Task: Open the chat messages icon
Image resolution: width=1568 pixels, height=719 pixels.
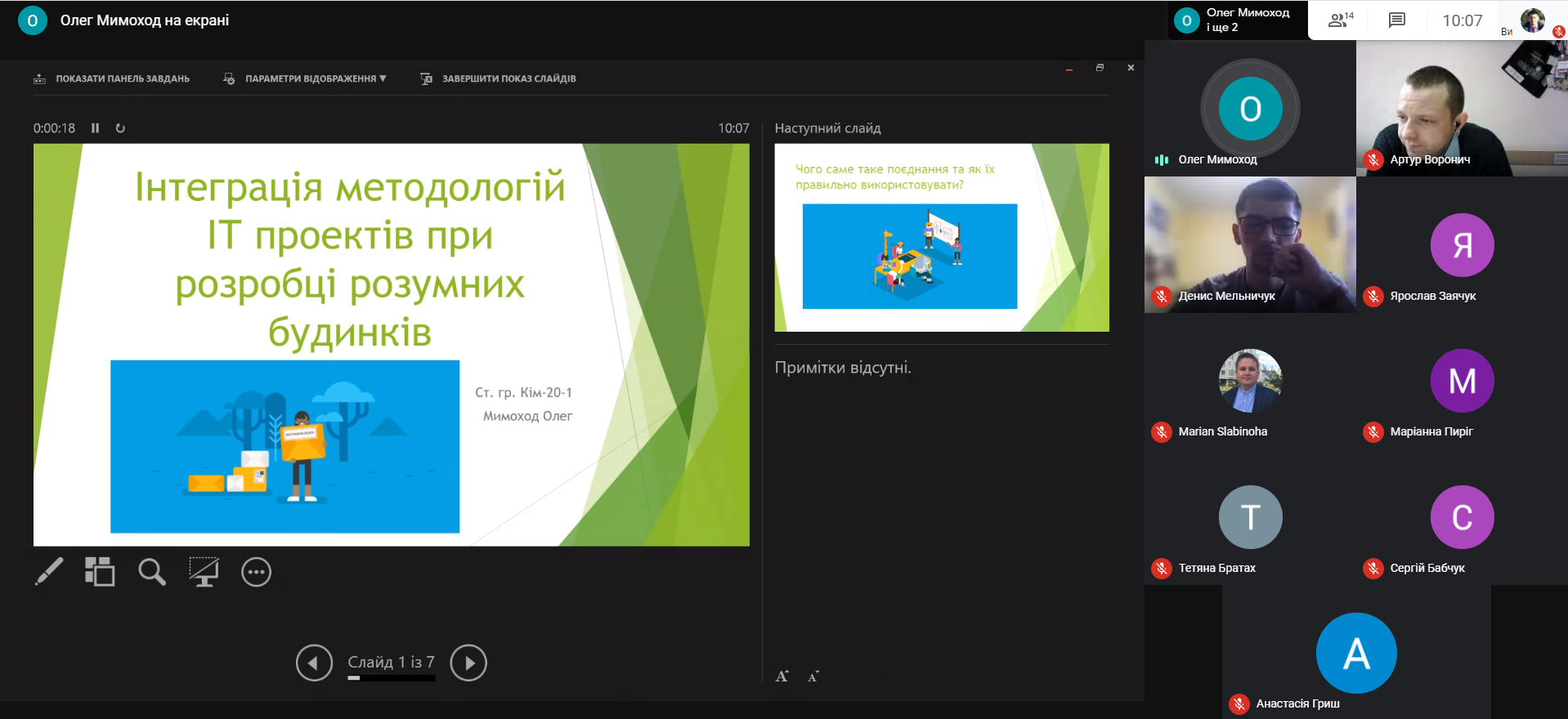Action: tap(1397, 20)
